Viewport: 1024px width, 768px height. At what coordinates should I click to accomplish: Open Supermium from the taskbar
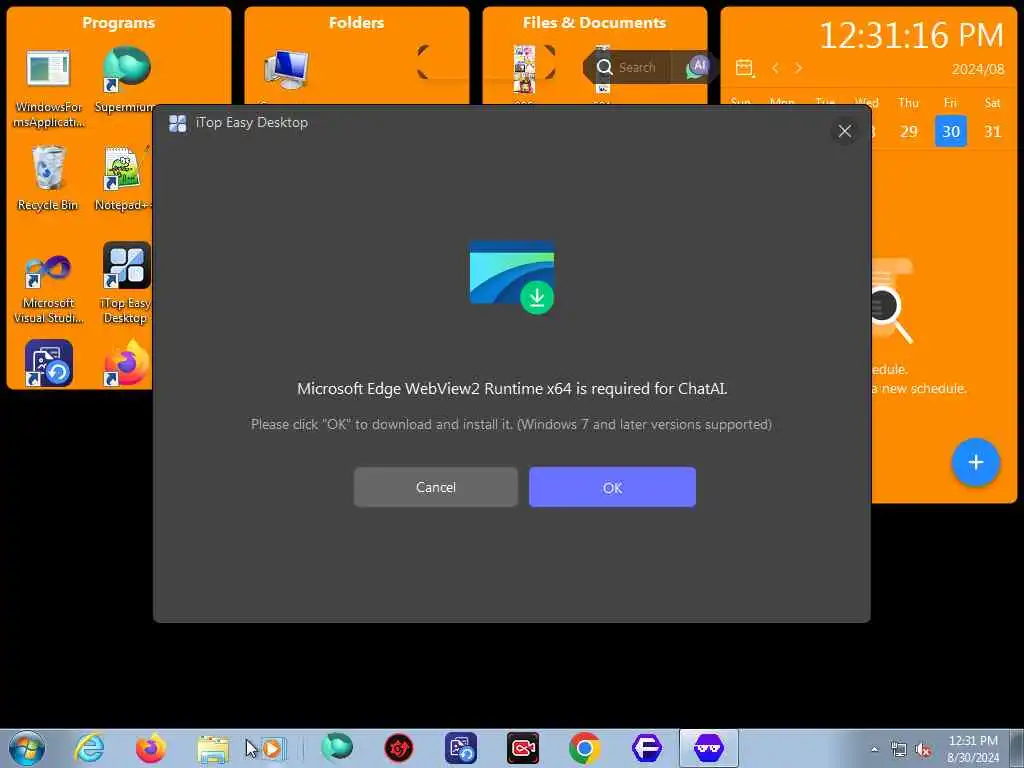point(337,747)
